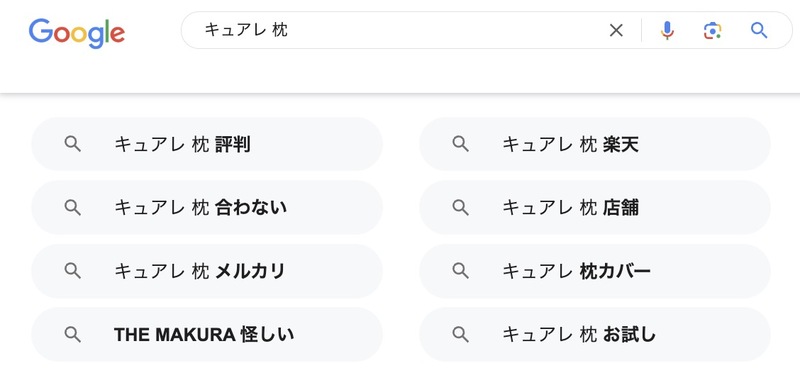Click magnifier icon beside お試し suggestion

(460, 334)
